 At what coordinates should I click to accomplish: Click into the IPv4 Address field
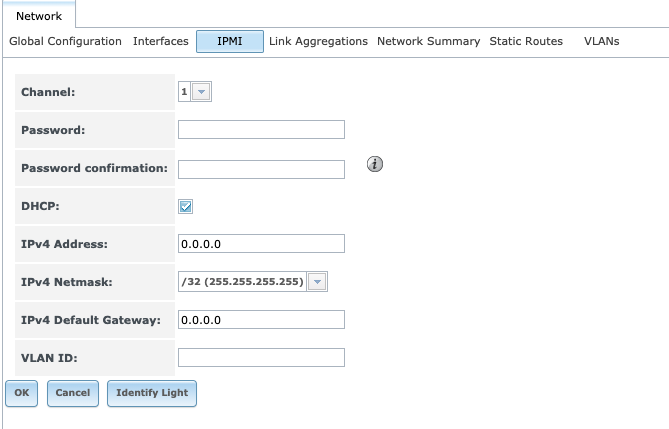click(x=261, y=244)
